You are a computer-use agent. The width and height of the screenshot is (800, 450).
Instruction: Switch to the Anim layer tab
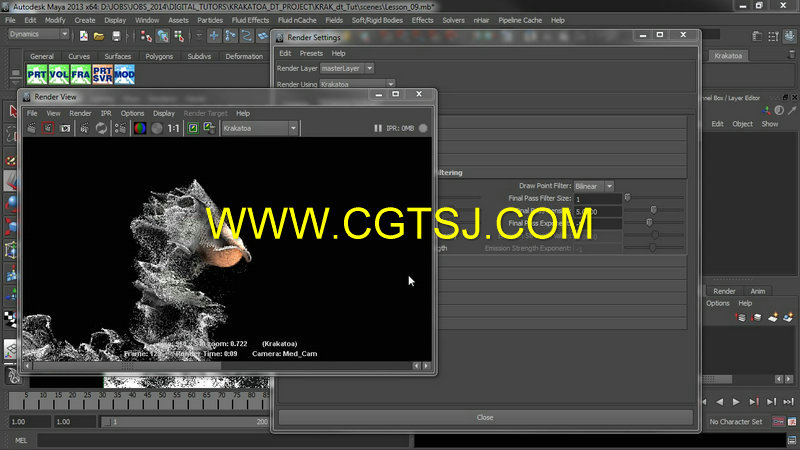coord(758,291)
